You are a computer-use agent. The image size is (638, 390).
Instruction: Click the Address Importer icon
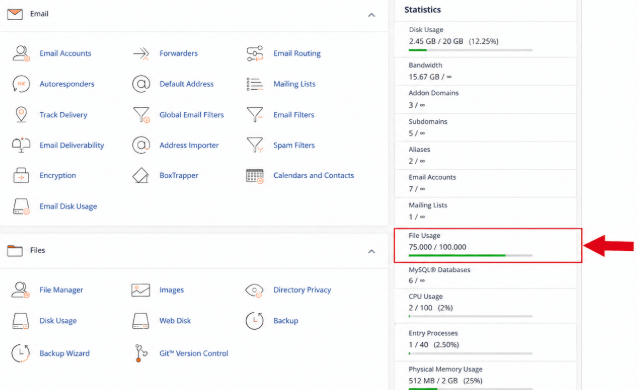[141, 145]
